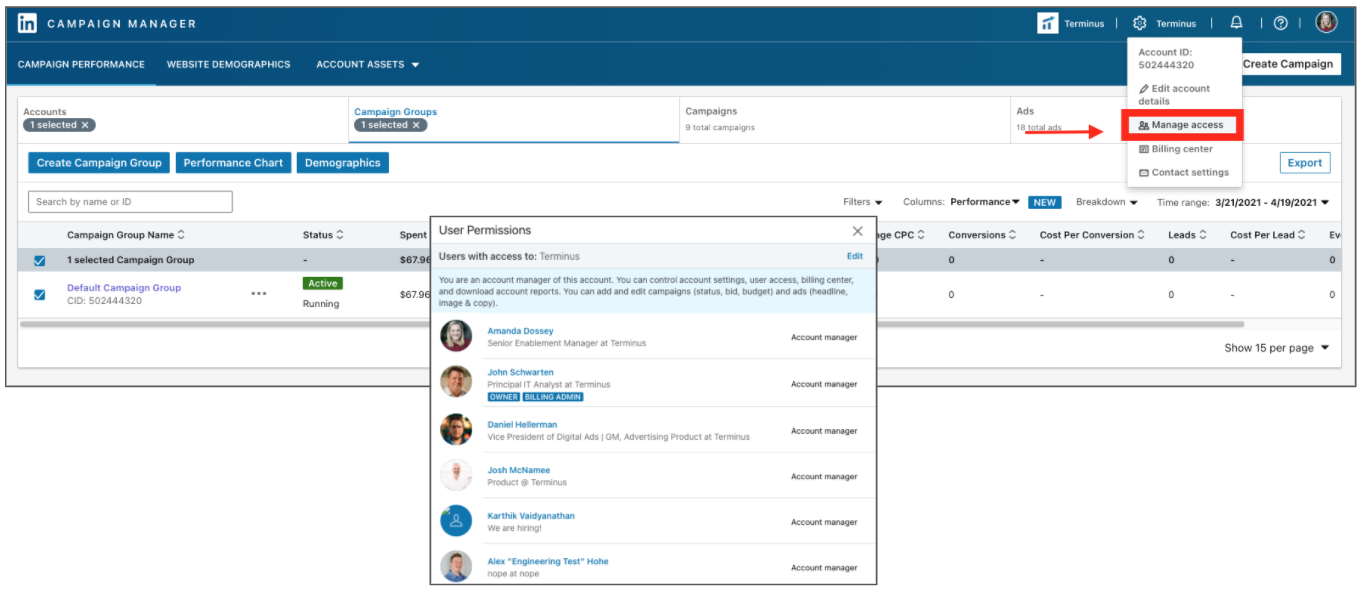This screenshot has width=1366, height=592.
Task: Sort by Campaign Group Name column
Action: click(x=126, y=235)
